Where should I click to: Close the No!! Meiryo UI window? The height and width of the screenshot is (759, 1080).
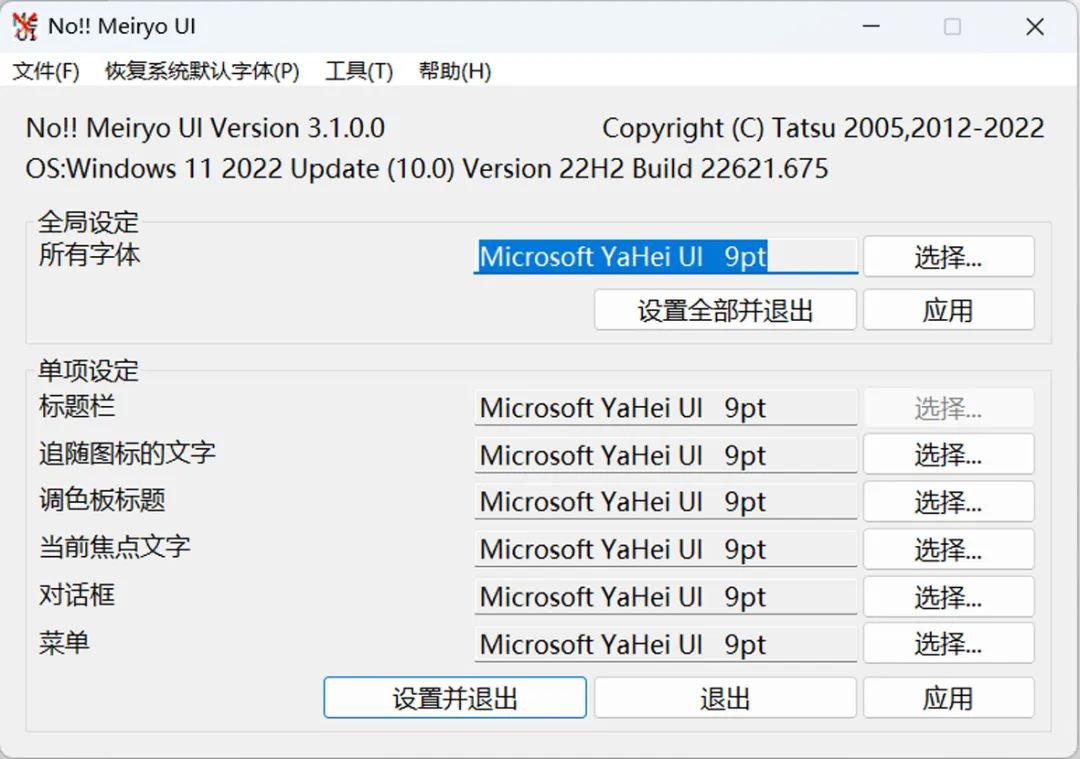point(1035,26)
